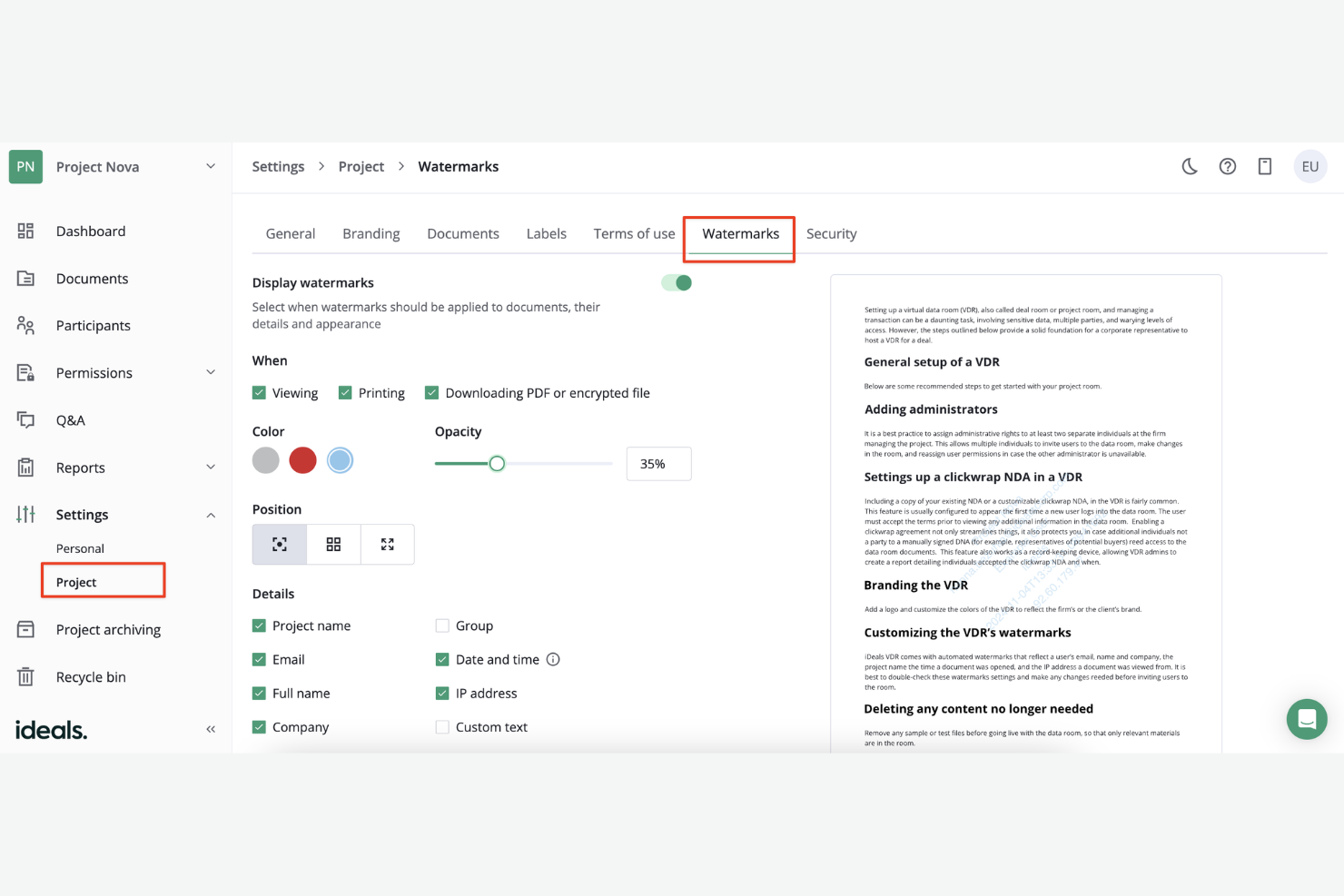This screenshot has width=1344, height=896.
Task: Open the help question mark icon
Action: click(x=1228, y=166)
